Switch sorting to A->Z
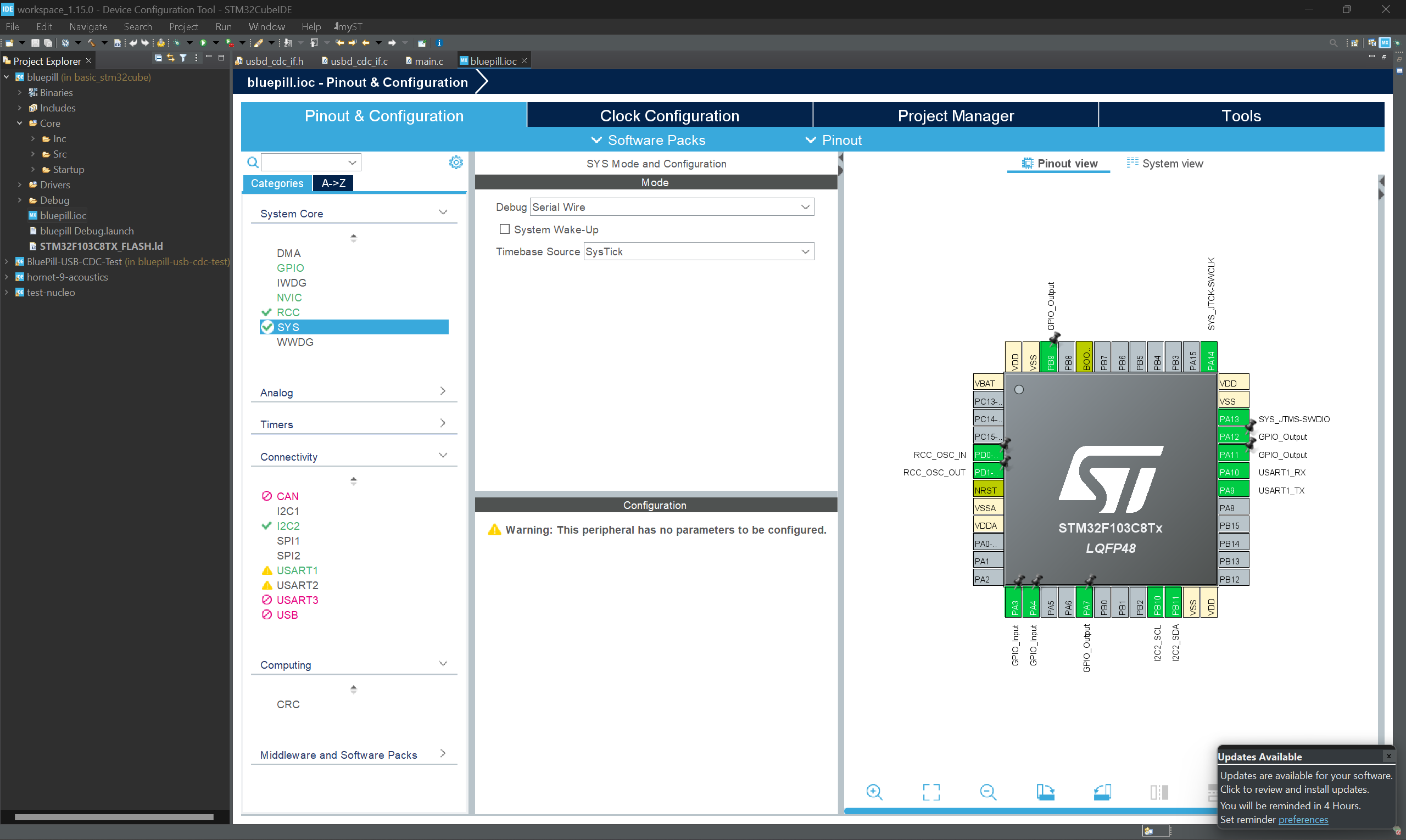Viewport: 1406px width, 840px height. [x=333, y=183]
